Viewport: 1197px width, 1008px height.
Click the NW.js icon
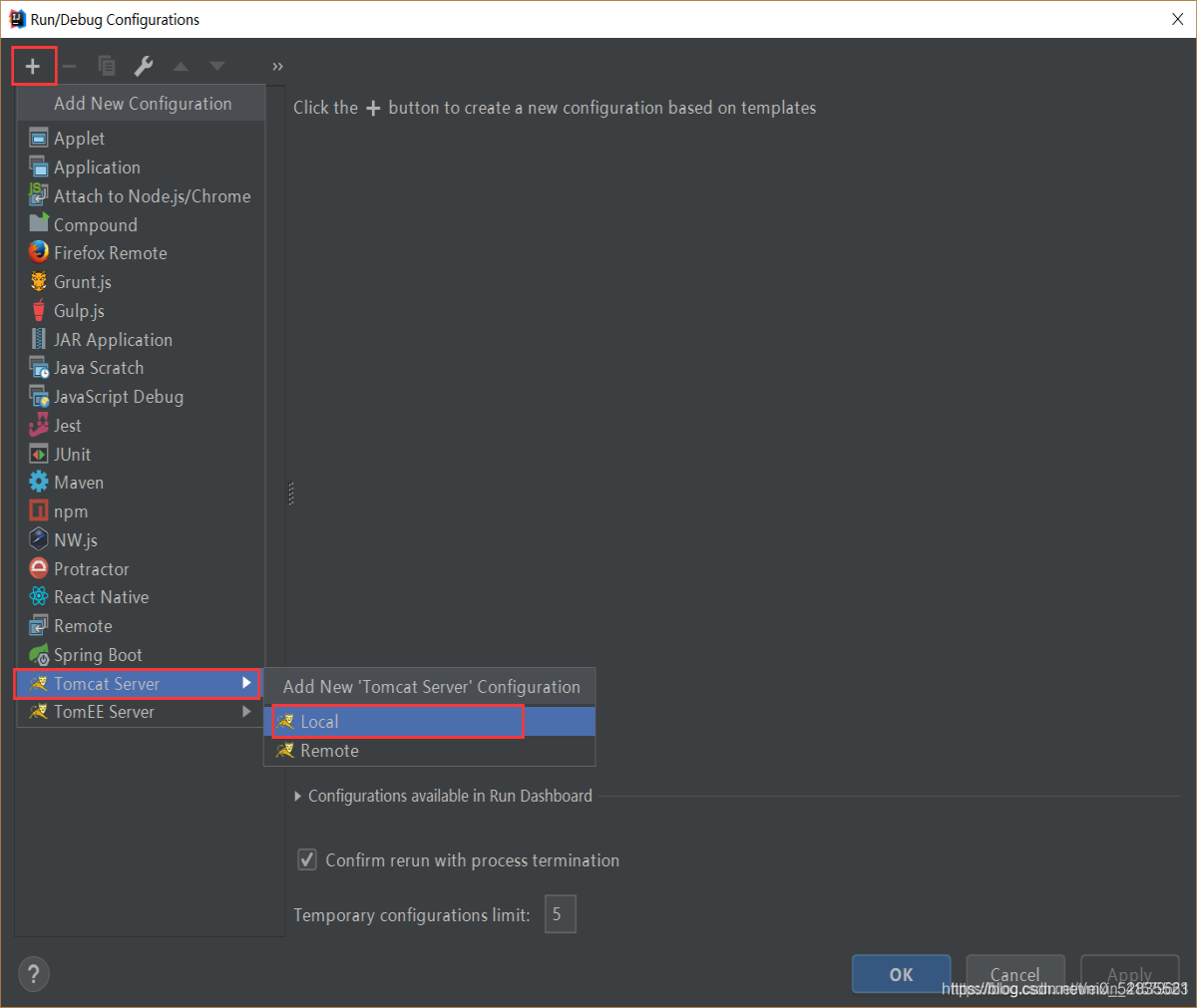click(x=39, y=539)
